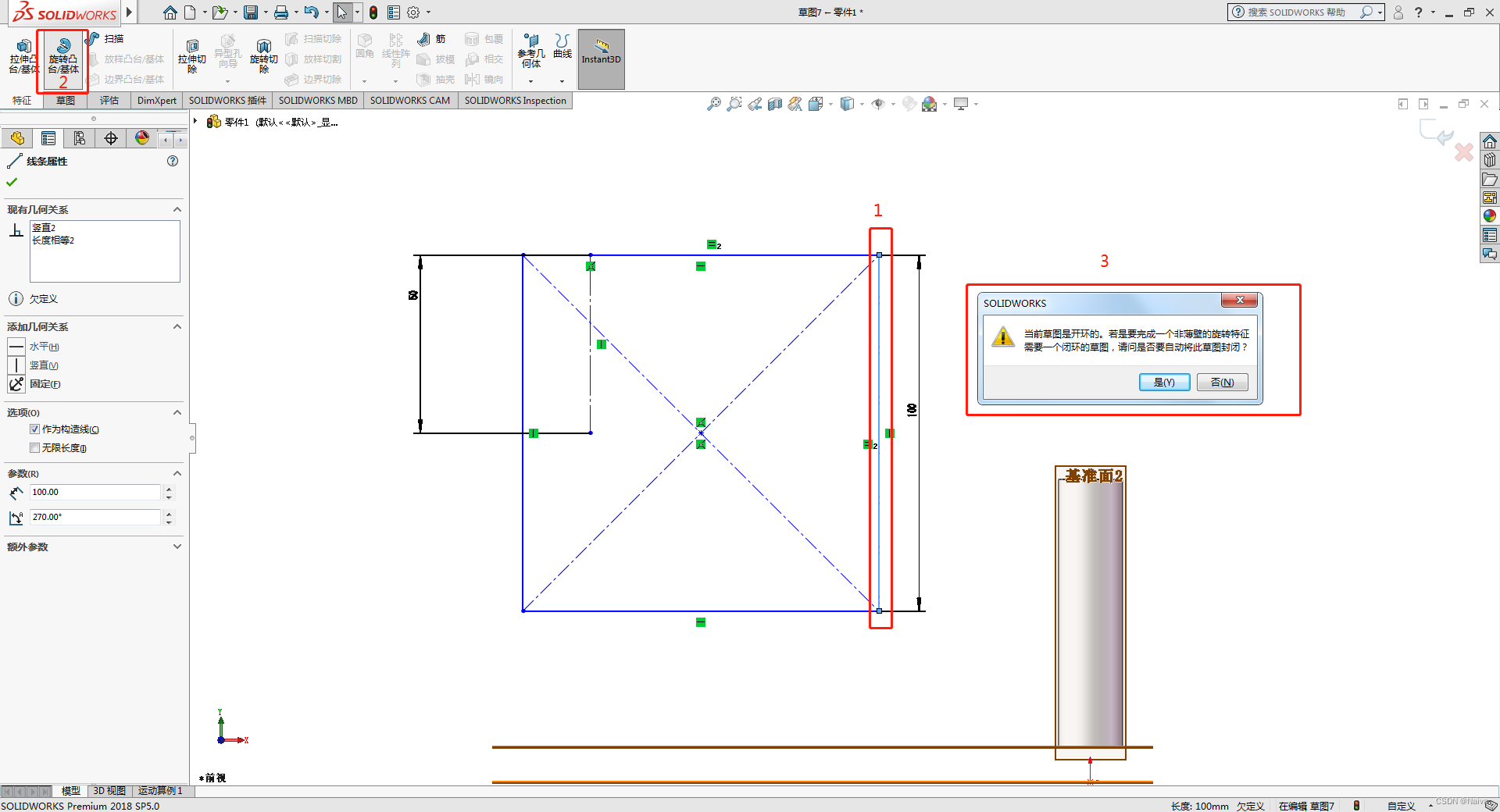Open the DisplayManager color ball tab
1500x812 pixels.
(142, 139)
